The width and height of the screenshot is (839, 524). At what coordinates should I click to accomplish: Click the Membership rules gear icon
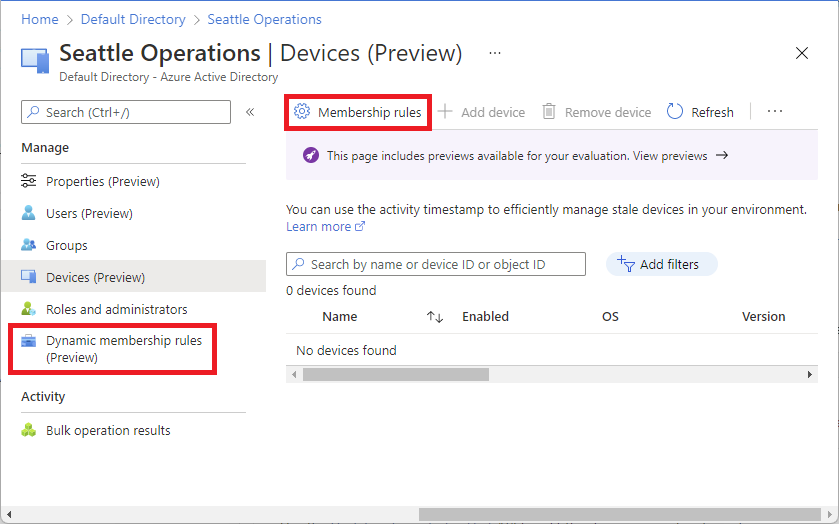pyautogui.click(x=302, y=112)
